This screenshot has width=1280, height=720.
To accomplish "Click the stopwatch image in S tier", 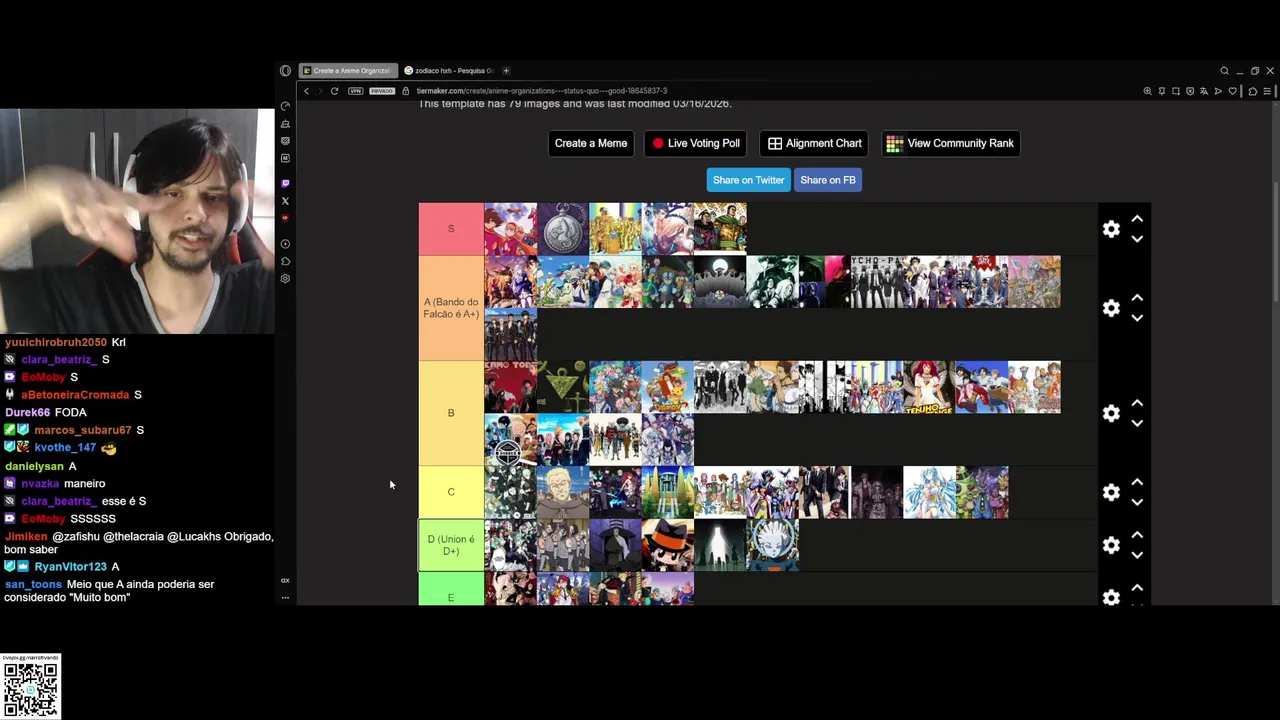I will point(563,229).
